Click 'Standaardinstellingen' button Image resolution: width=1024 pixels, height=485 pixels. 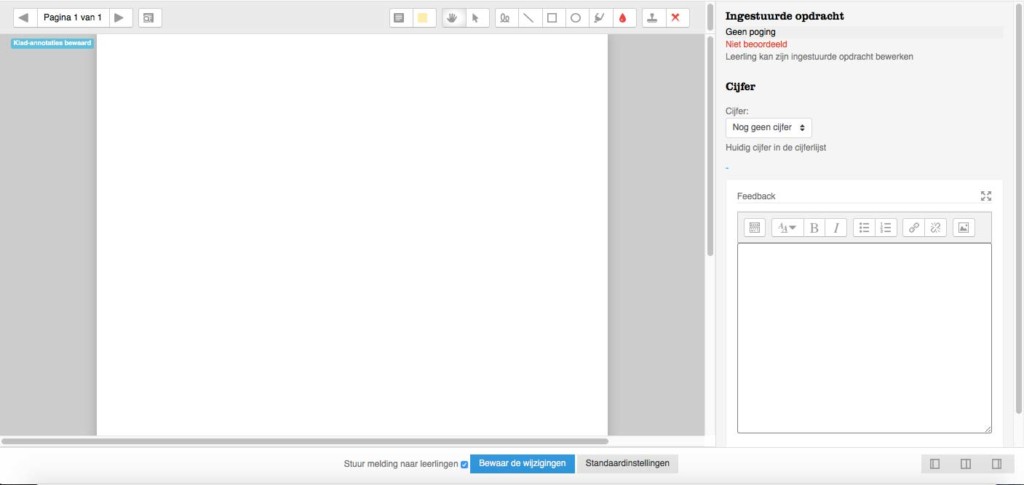(628, 463)
